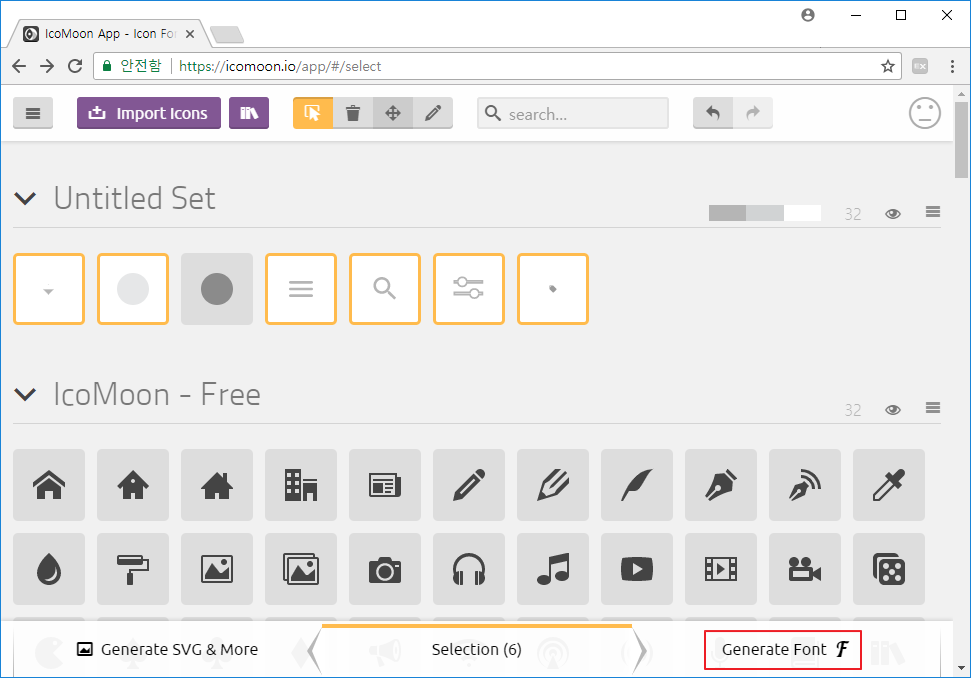Bookmark this page with the star
This screenshot has height=678, width=971.
click(x=888, y=66)
